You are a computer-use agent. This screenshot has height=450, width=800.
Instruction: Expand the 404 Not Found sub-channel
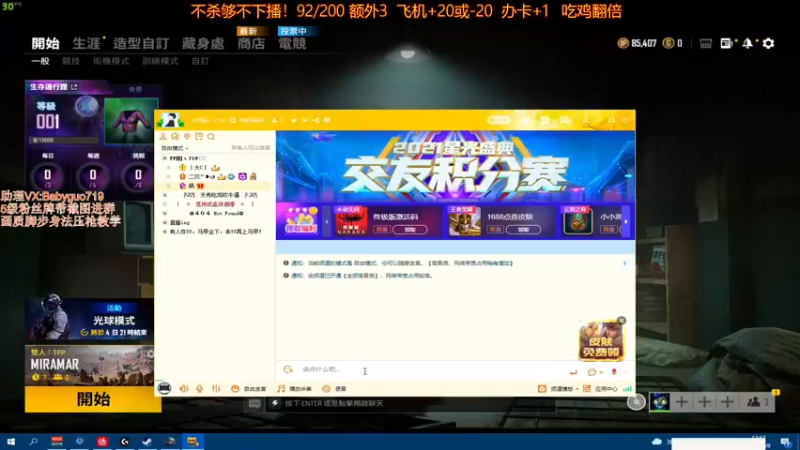[x=164, y=213]
